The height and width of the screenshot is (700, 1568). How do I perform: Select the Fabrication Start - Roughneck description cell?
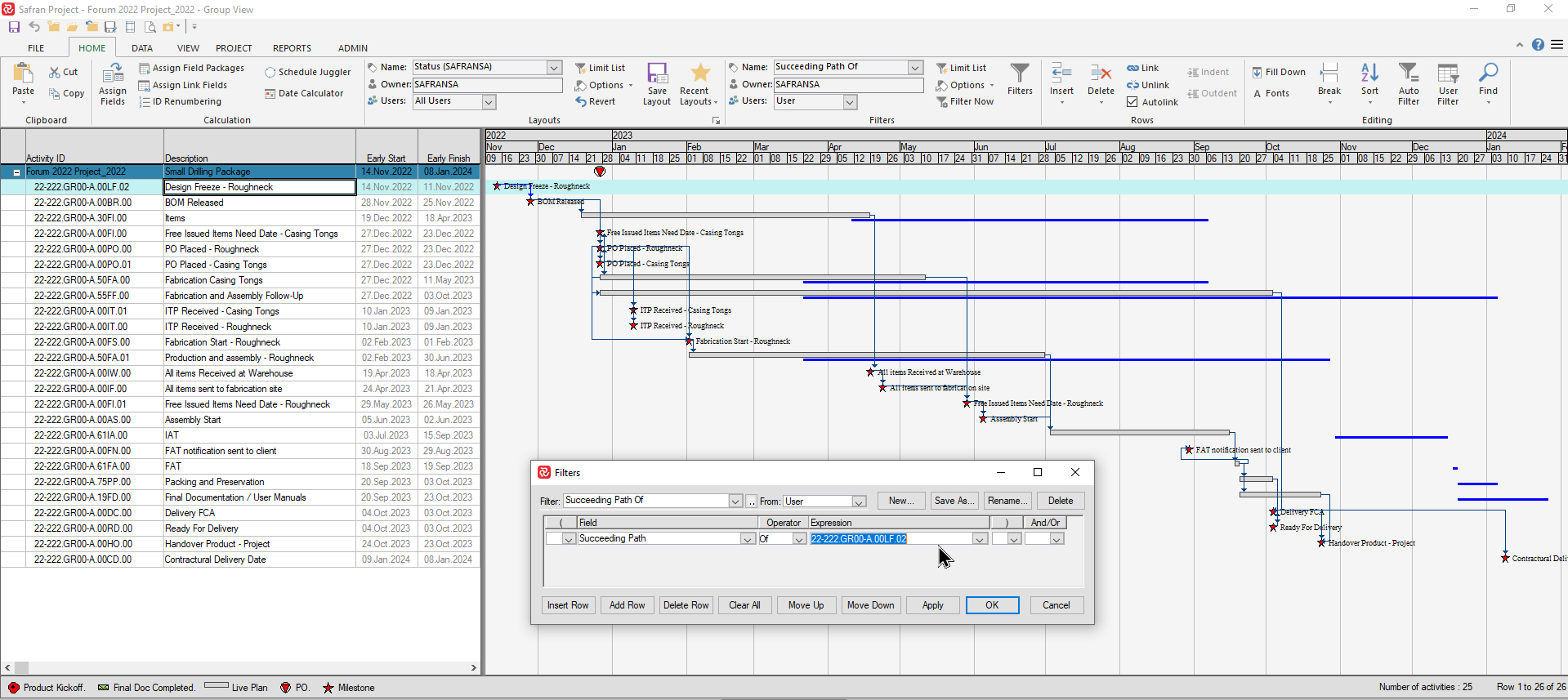tap(259, 342)
